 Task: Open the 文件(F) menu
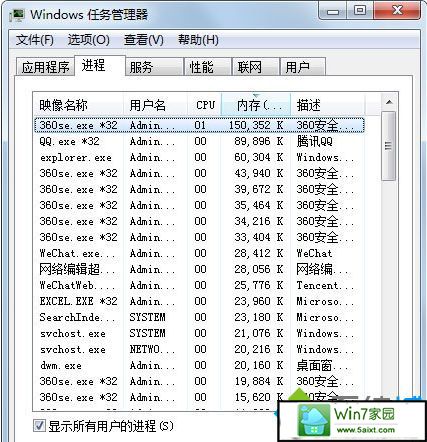(x=35, y=40)
